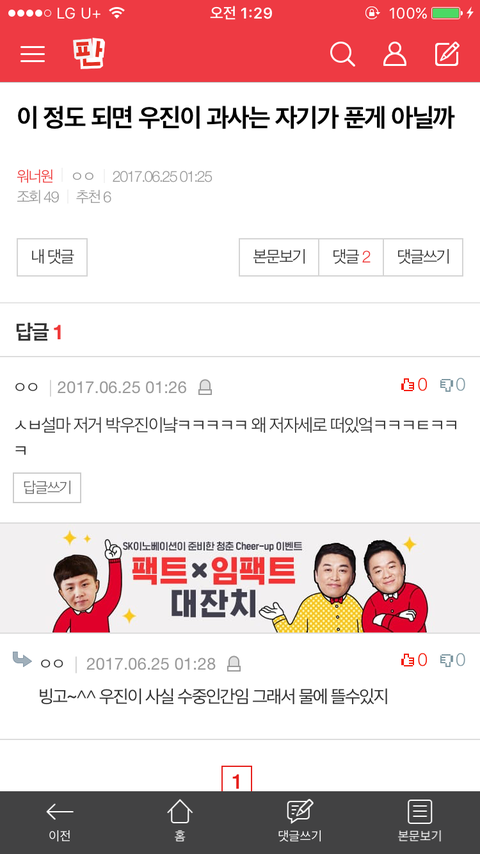The width and height of the screenshot is (480, 854).
Task: Click the 답글쓰기 button
Action: pyautogui.click(x=47, y=487)
